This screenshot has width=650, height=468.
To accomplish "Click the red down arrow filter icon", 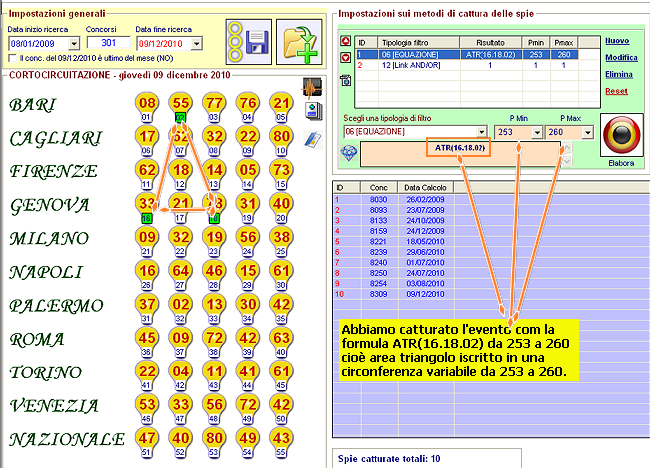I will click(345, 58).
